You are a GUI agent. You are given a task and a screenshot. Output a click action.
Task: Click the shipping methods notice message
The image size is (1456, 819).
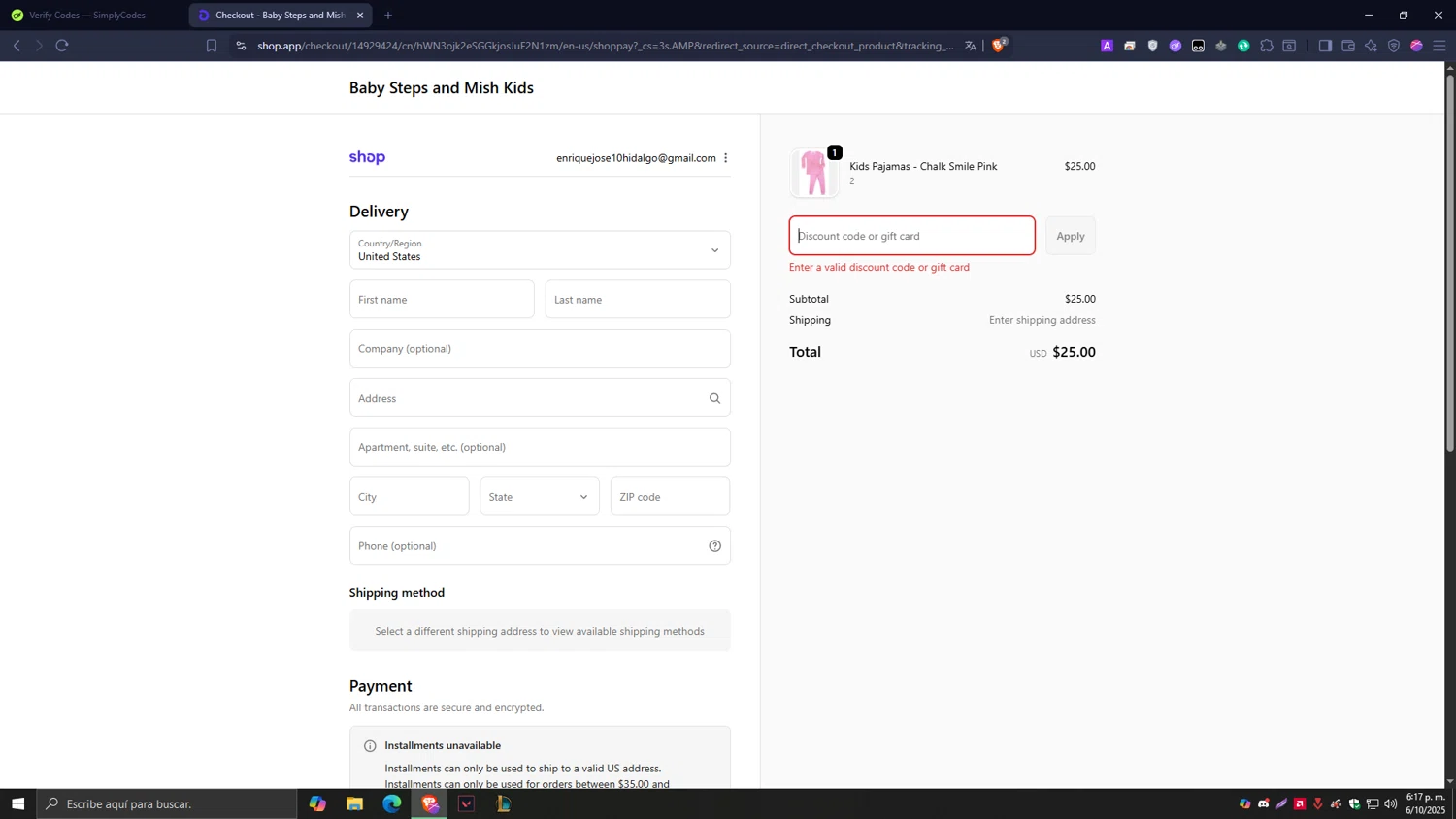pos(540,631)
